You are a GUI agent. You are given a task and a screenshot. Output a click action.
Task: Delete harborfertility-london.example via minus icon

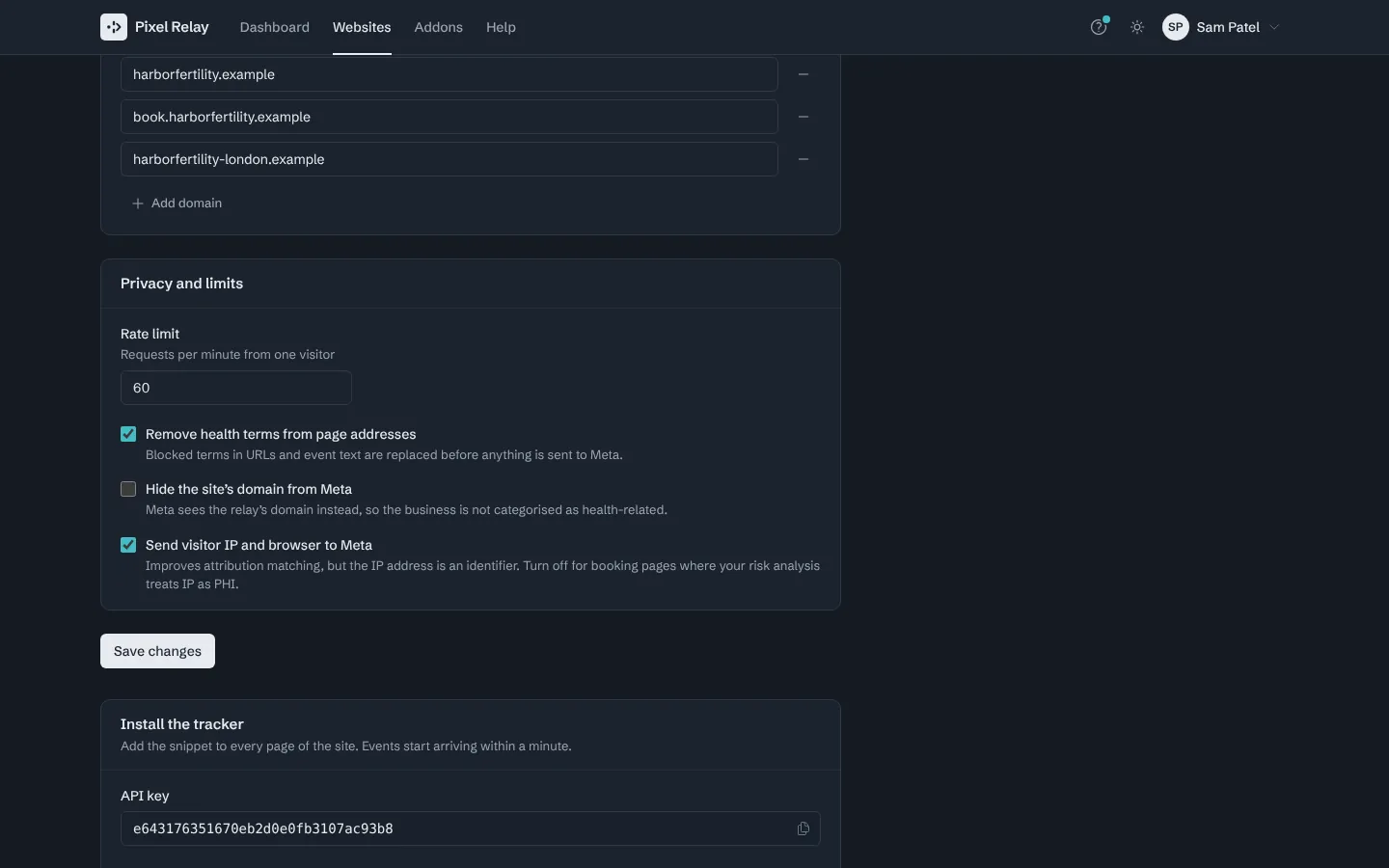(x=803, y=159)
